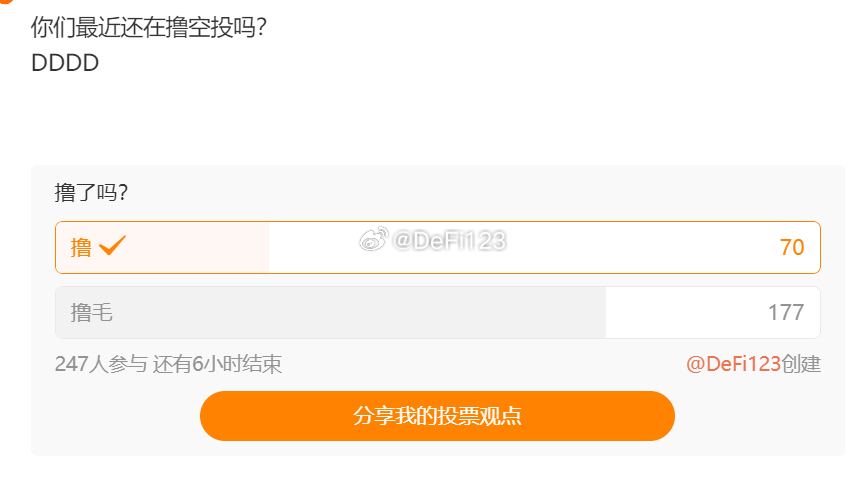868x477 pixels.
Task: Click the word 创建 after @DeFi123
Action: click(x=802, y=364)
